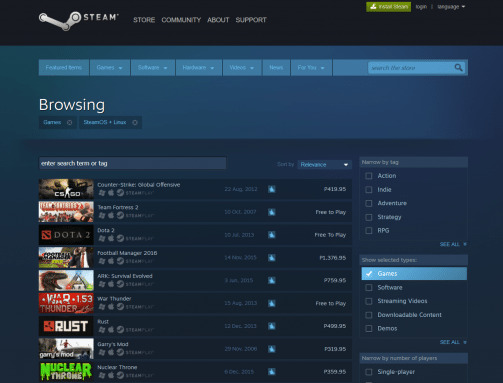This screenshot has width=503, height=383.
Task: Click the magnifier search icon in store search
Action: [x=458, y=68]
